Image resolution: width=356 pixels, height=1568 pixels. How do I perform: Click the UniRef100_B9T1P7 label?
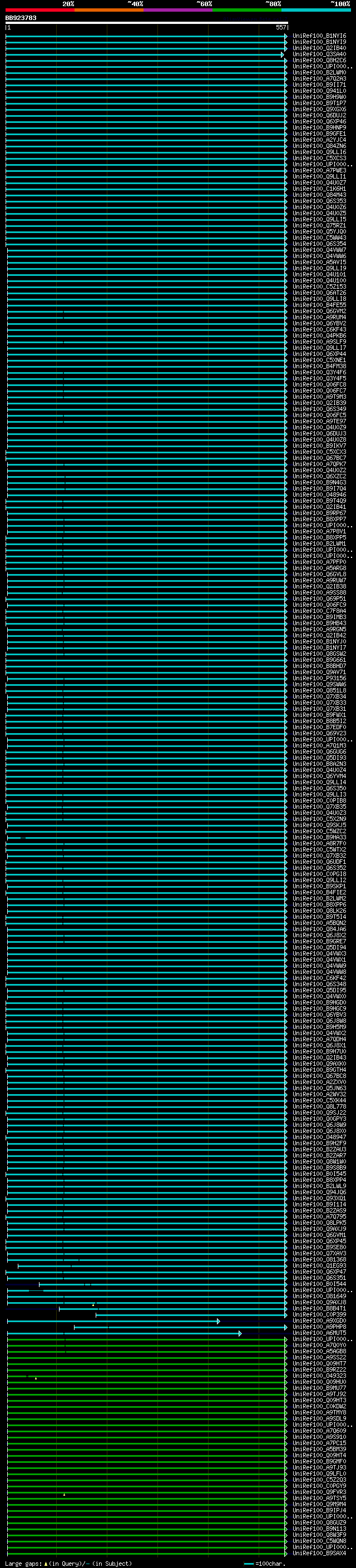pyautogui.click(x=319, y=103)
